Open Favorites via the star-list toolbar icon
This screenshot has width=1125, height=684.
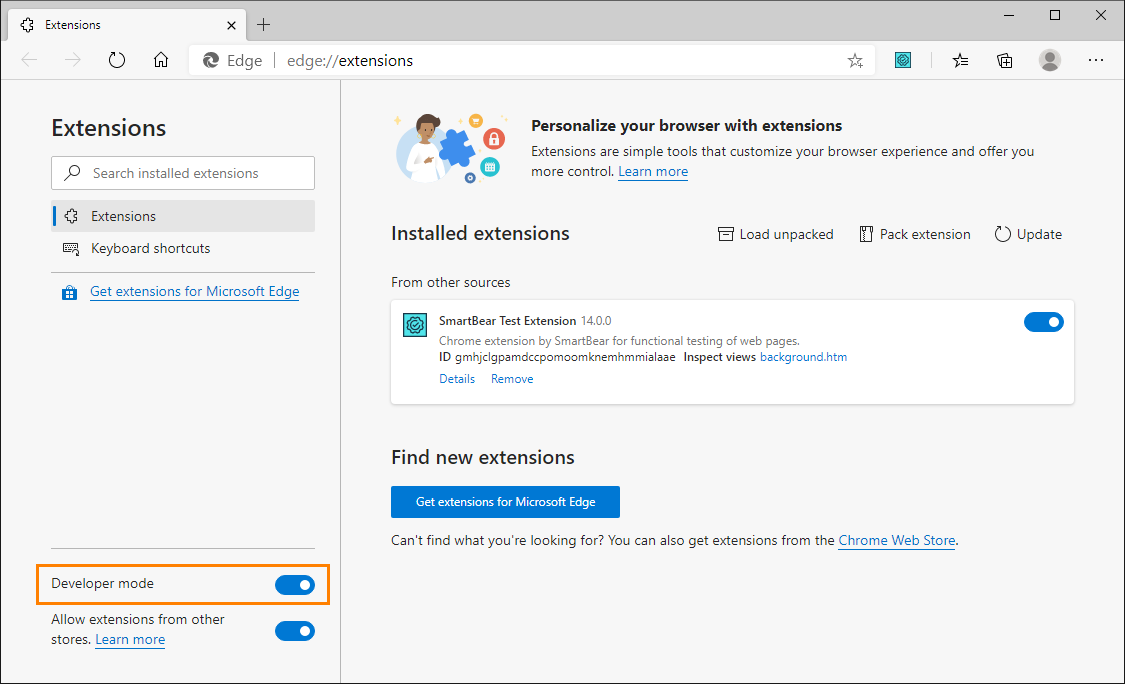(960, 60)
